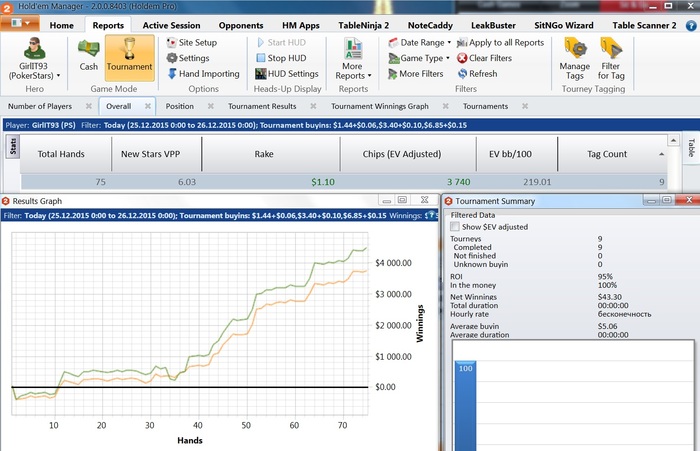Viewport: 700px width, 451px height.
Task: Switch to the Active Session tab
Action: pyautogui.click(x=171, y=25)
